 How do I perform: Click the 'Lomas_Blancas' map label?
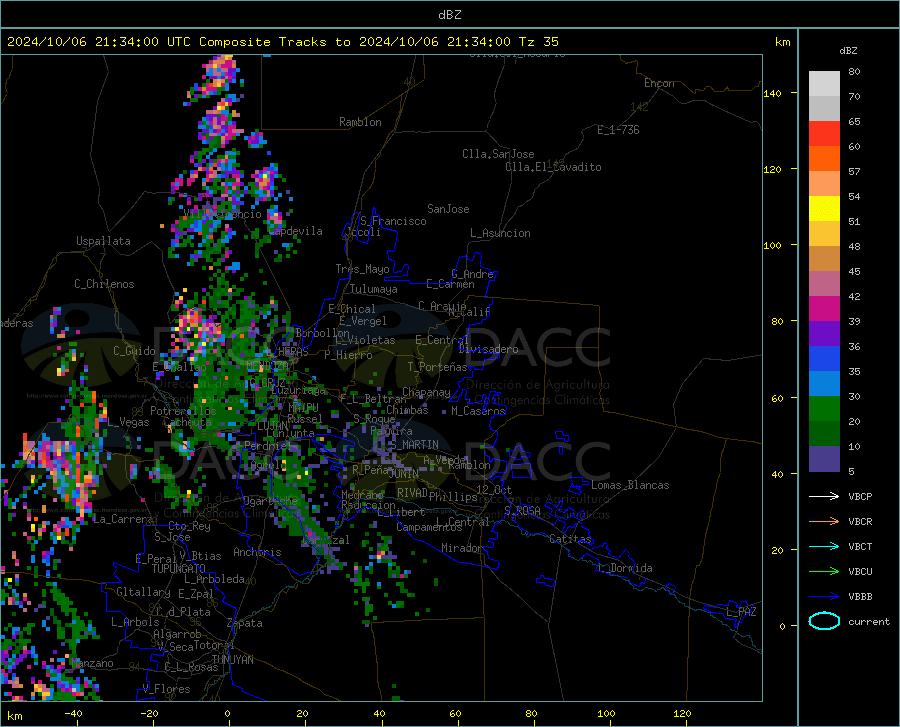630,485
